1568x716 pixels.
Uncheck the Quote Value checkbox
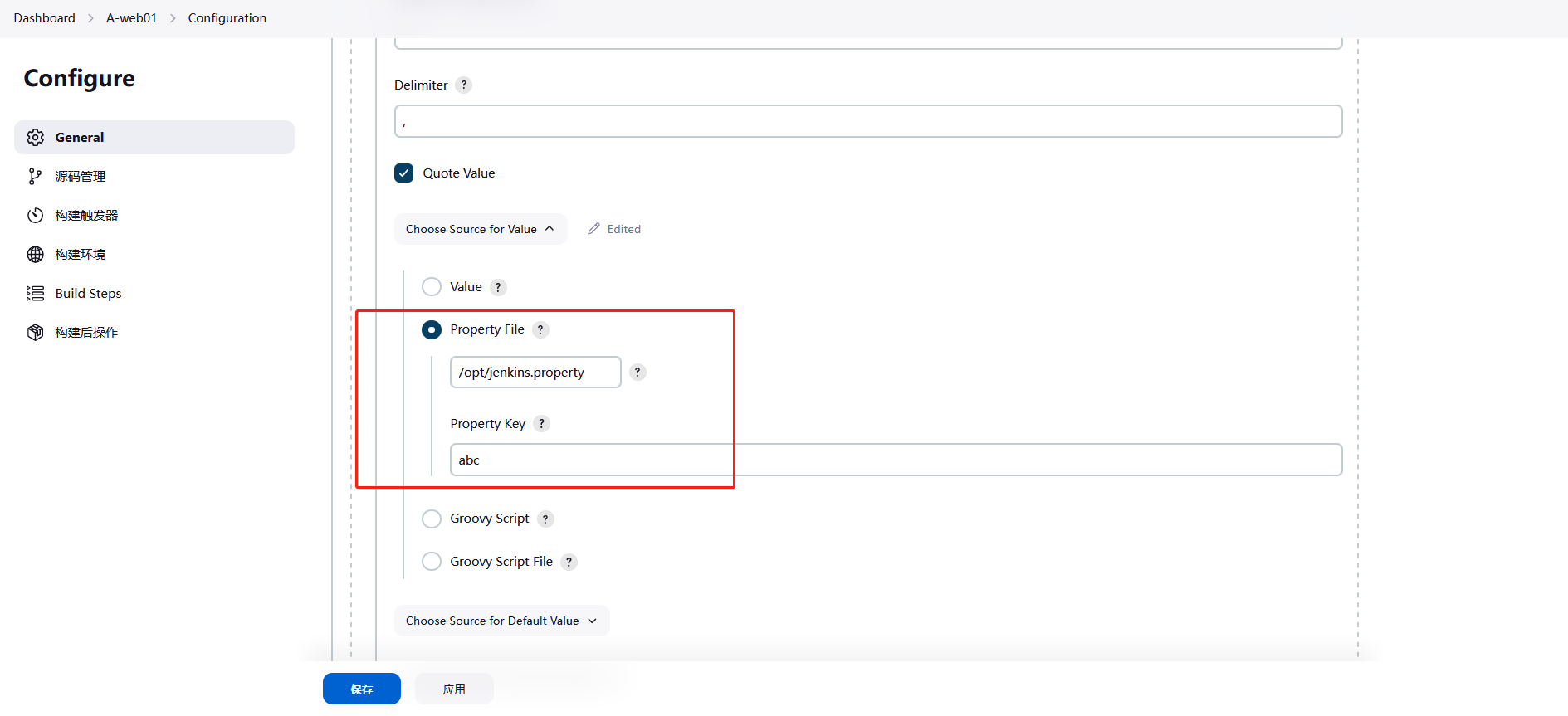(404, 173)
